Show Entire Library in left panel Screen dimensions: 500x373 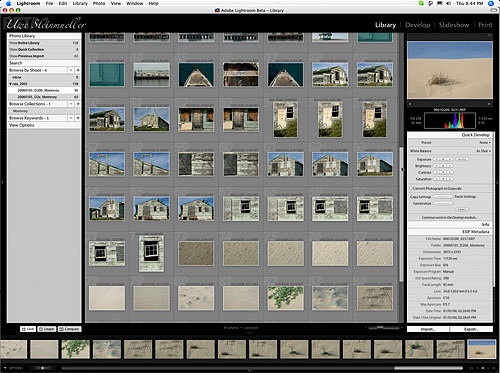point(44,43)
